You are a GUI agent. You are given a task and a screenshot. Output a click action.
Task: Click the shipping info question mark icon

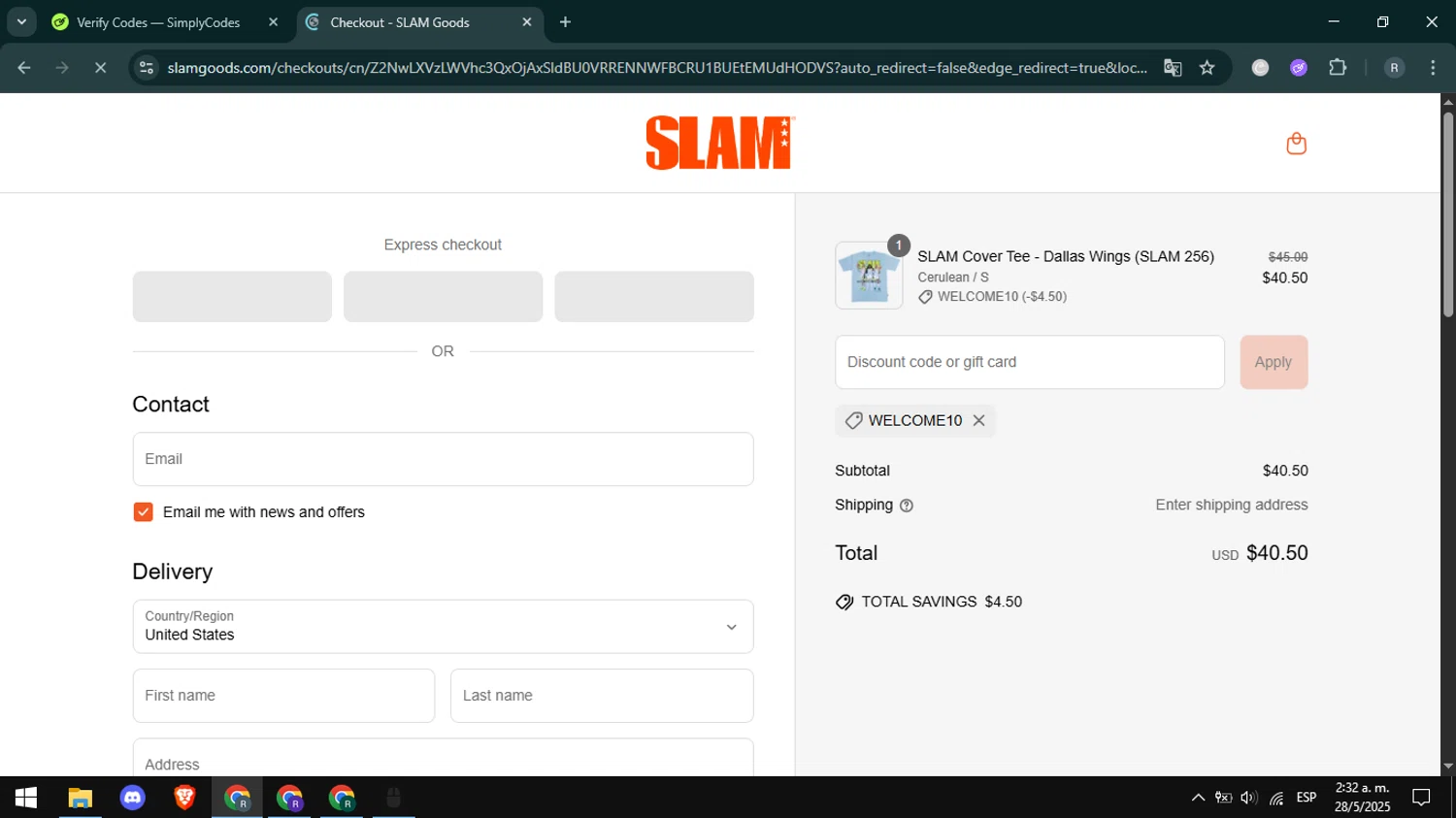tap(907, 506)
